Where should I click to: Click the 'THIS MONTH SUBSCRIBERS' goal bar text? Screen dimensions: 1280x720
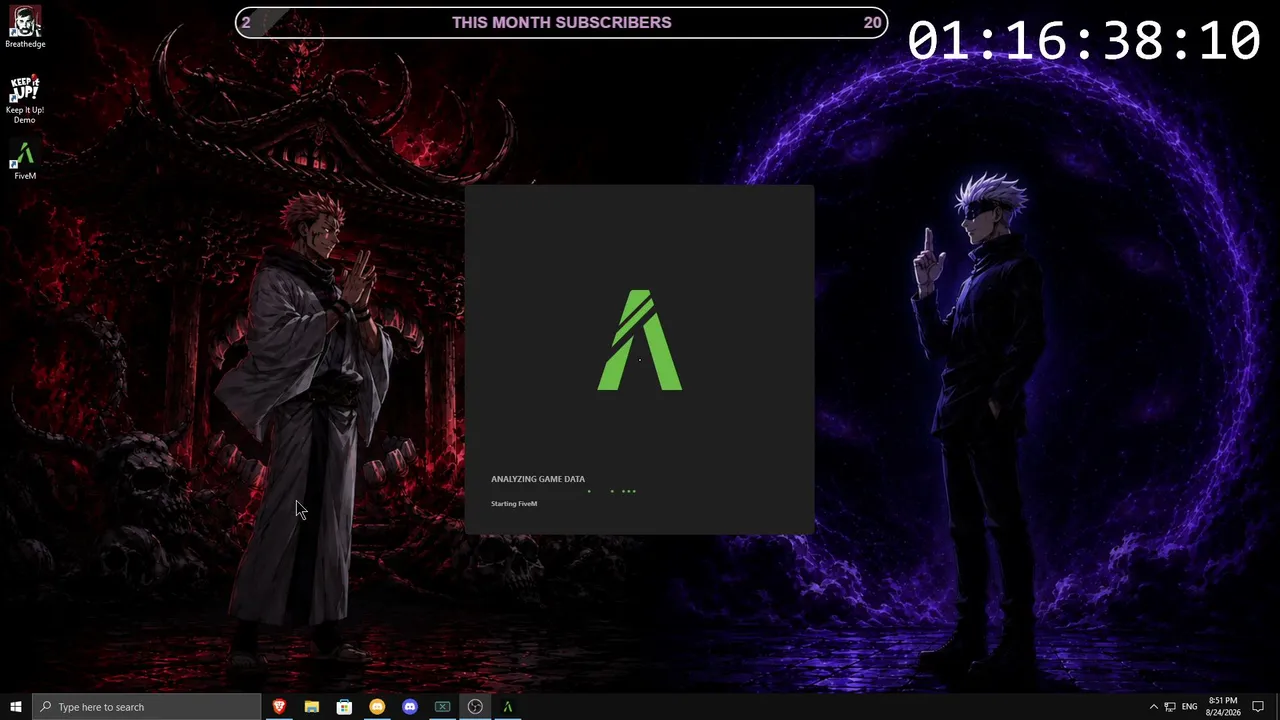pyautogui.click(x=562, y=22)
